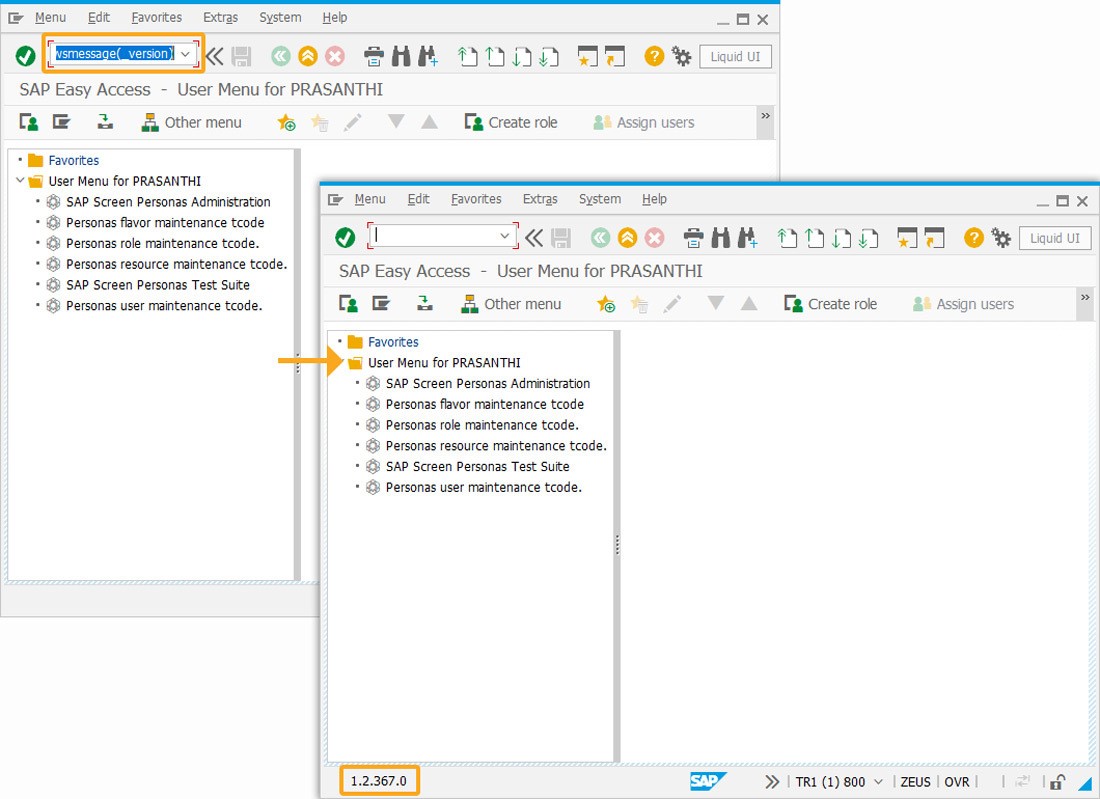Show more toolbar buttons in the front window
The width and height of the screenshot is (1100, 799).
1085,297
